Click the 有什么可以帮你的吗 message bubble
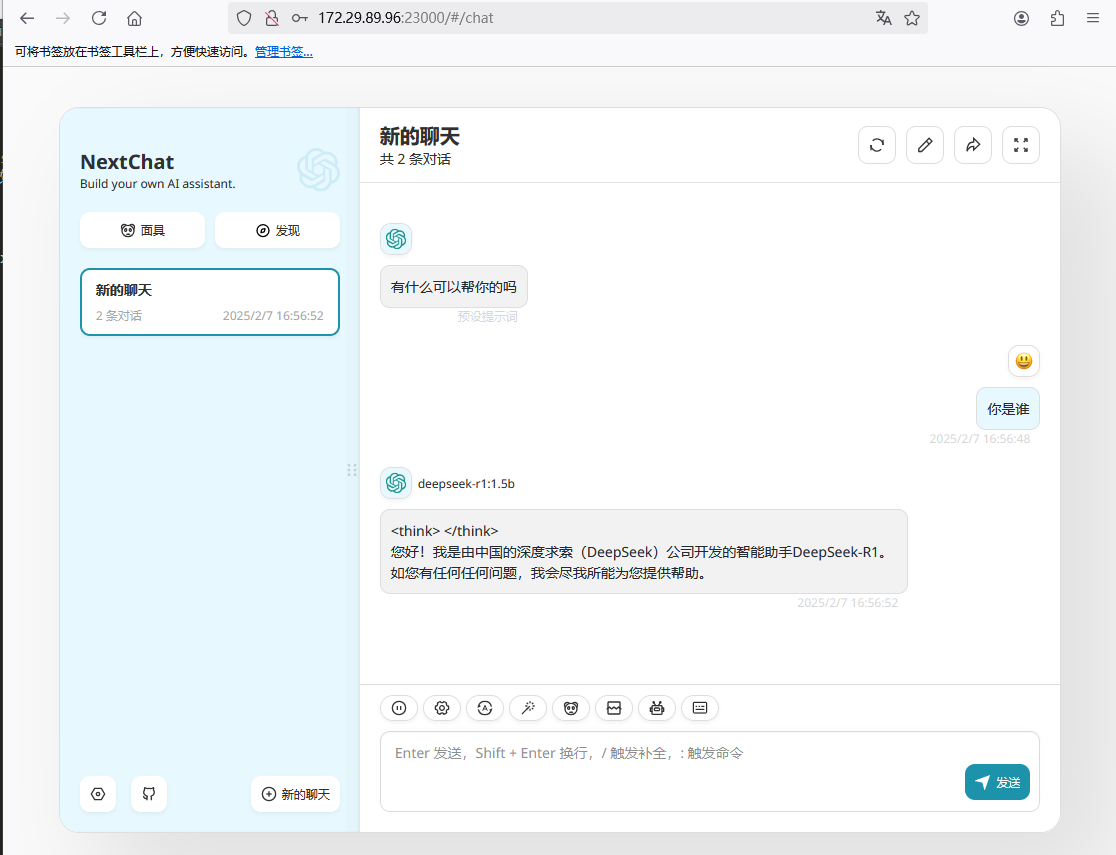The height and width of the screenshot is (855, 1116). click(x=453, y=287)
